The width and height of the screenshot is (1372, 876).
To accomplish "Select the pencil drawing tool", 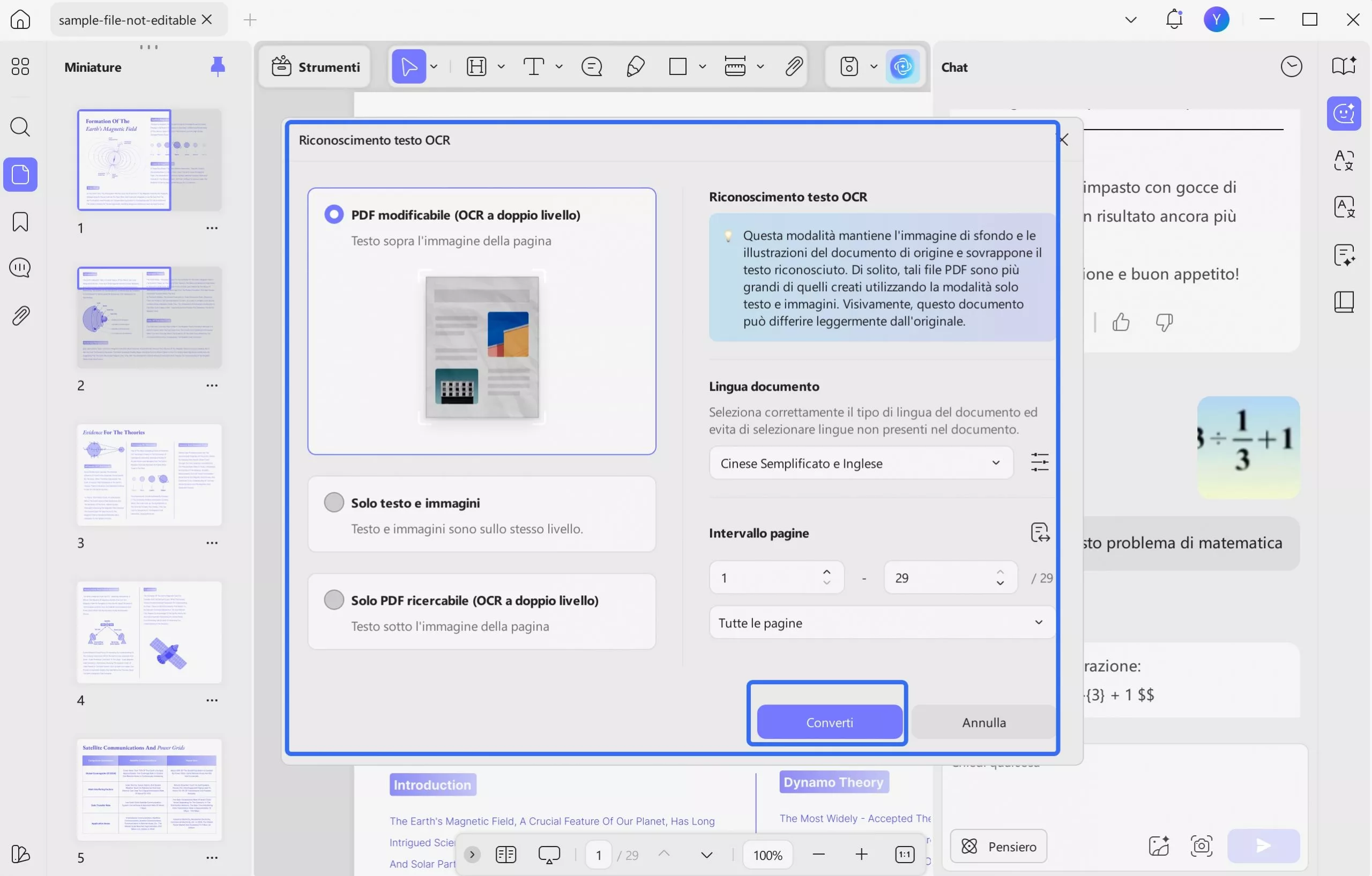I will [x=635, y=66].
